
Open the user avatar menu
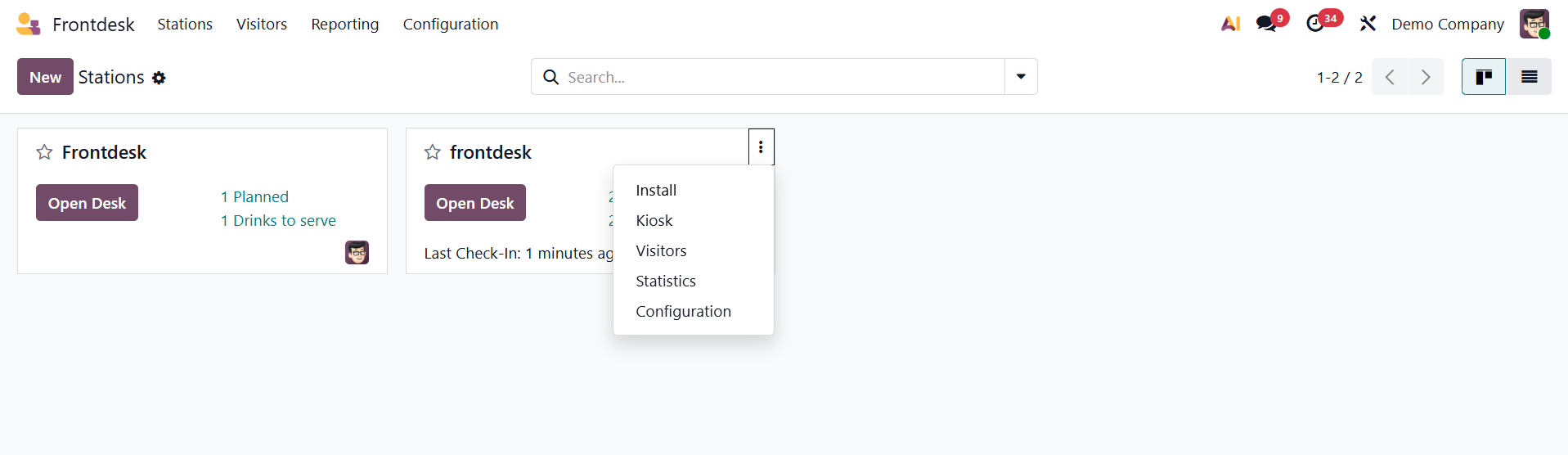[x=1534, y=24]
